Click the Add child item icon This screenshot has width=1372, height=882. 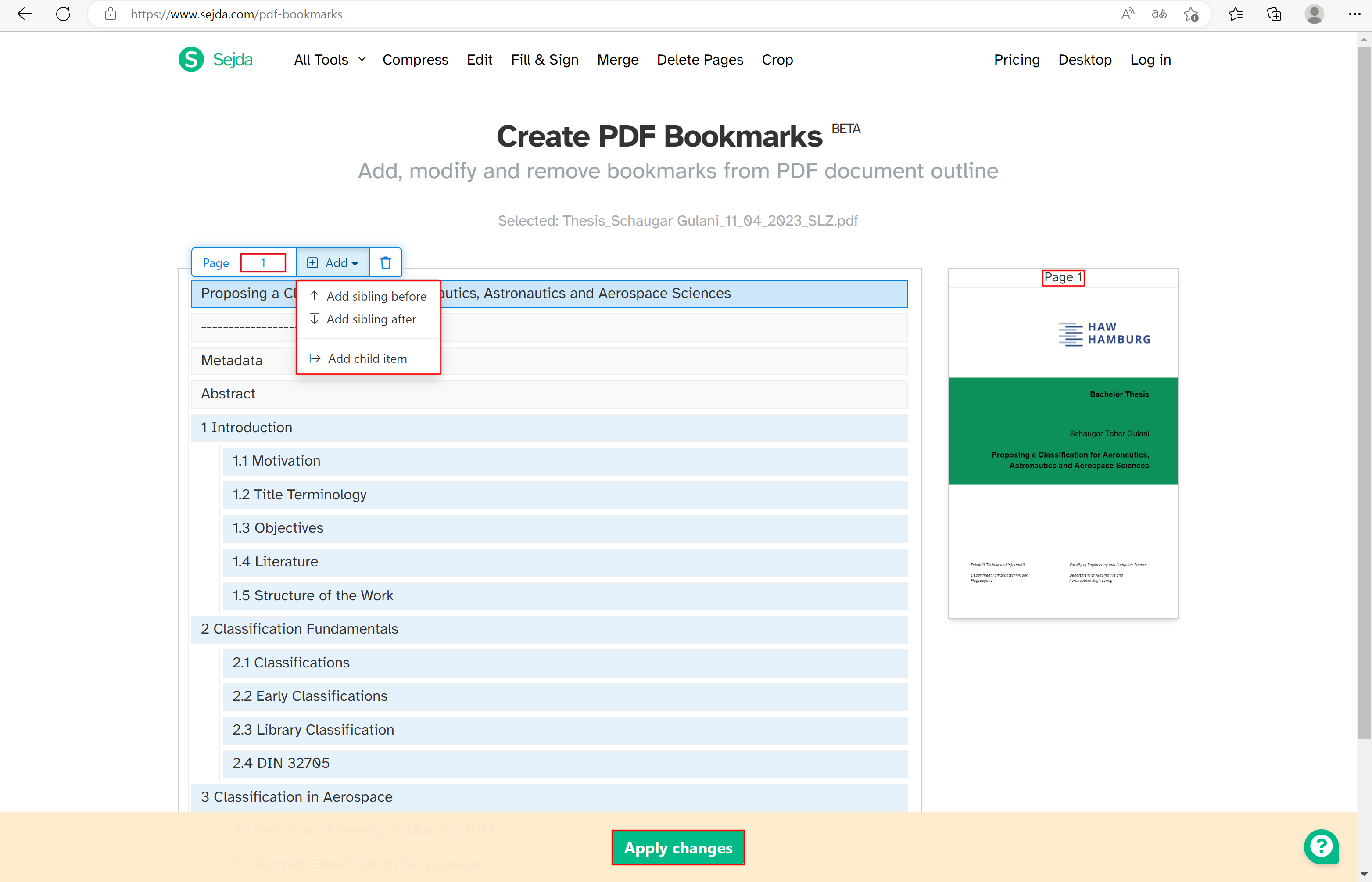click(x=315, y=358)
